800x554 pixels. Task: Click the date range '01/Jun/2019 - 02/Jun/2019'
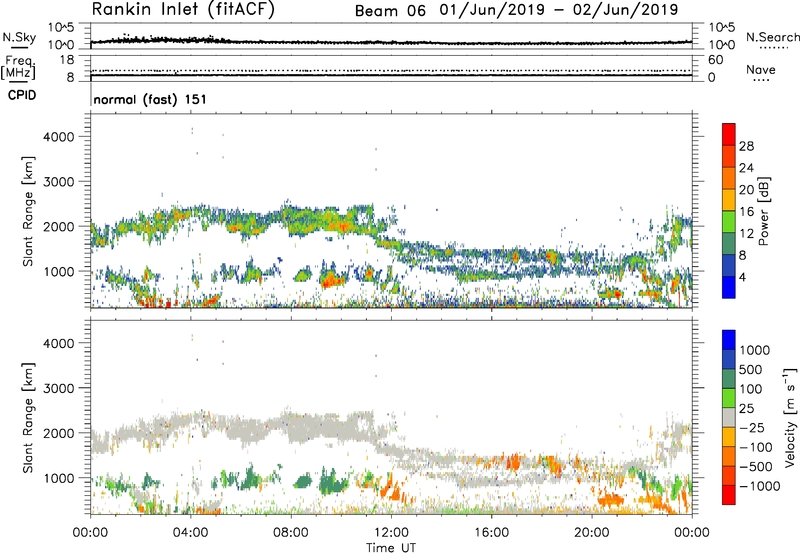tap(559, 10)
